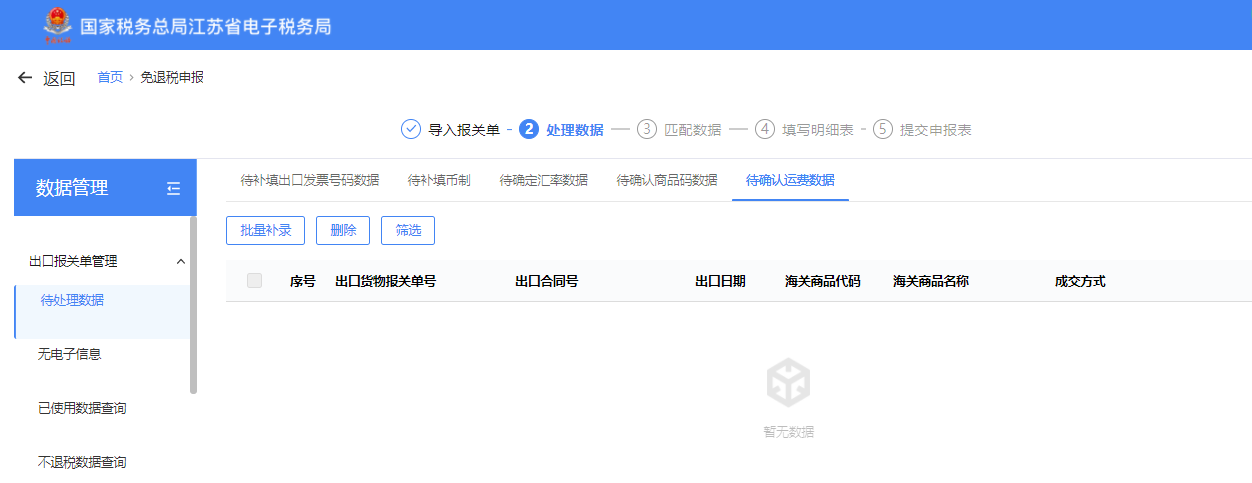Collapse the 数据管理 sidebar menu icon
Screen dimensions: 1252x483
[174, 188]
